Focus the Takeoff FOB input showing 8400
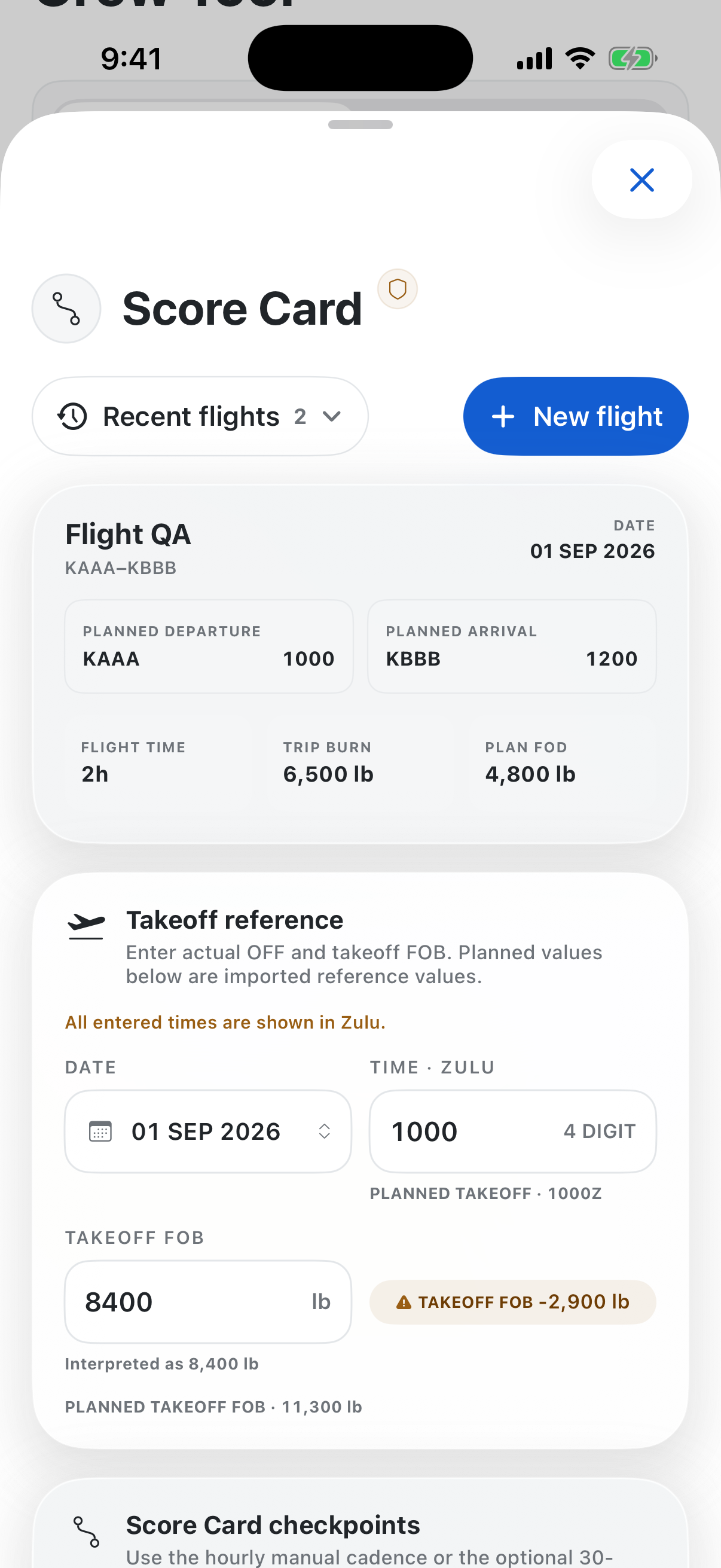 (x=208, y=1301)
